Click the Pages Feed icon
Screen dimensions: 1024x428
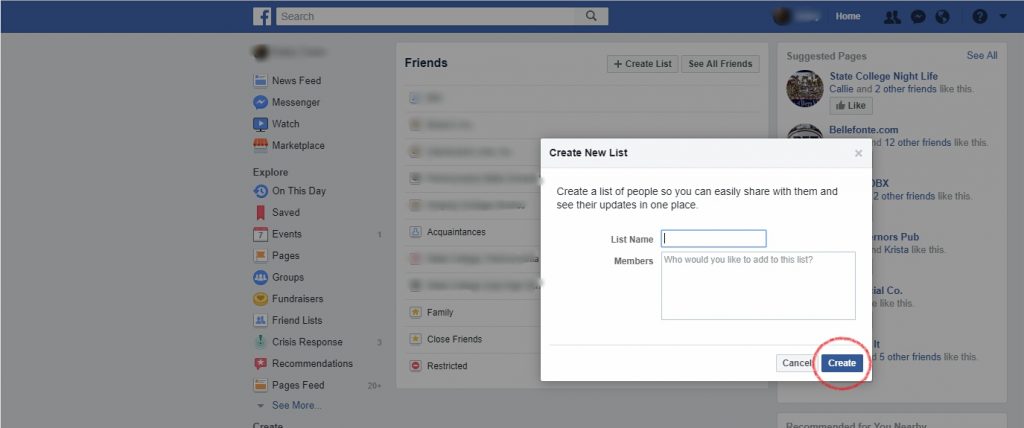pos(261,385)
